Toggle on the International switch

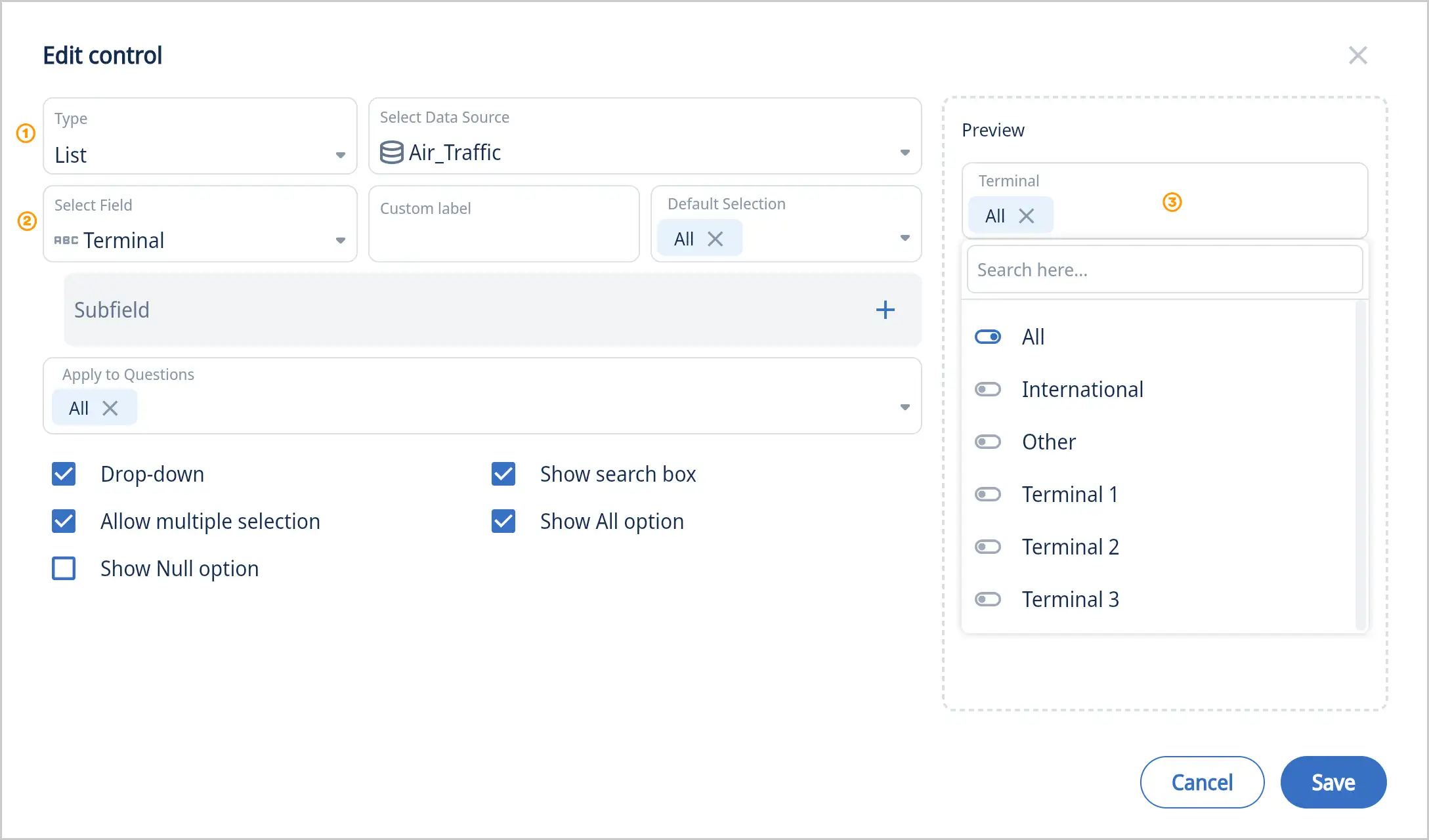[988, 389]
